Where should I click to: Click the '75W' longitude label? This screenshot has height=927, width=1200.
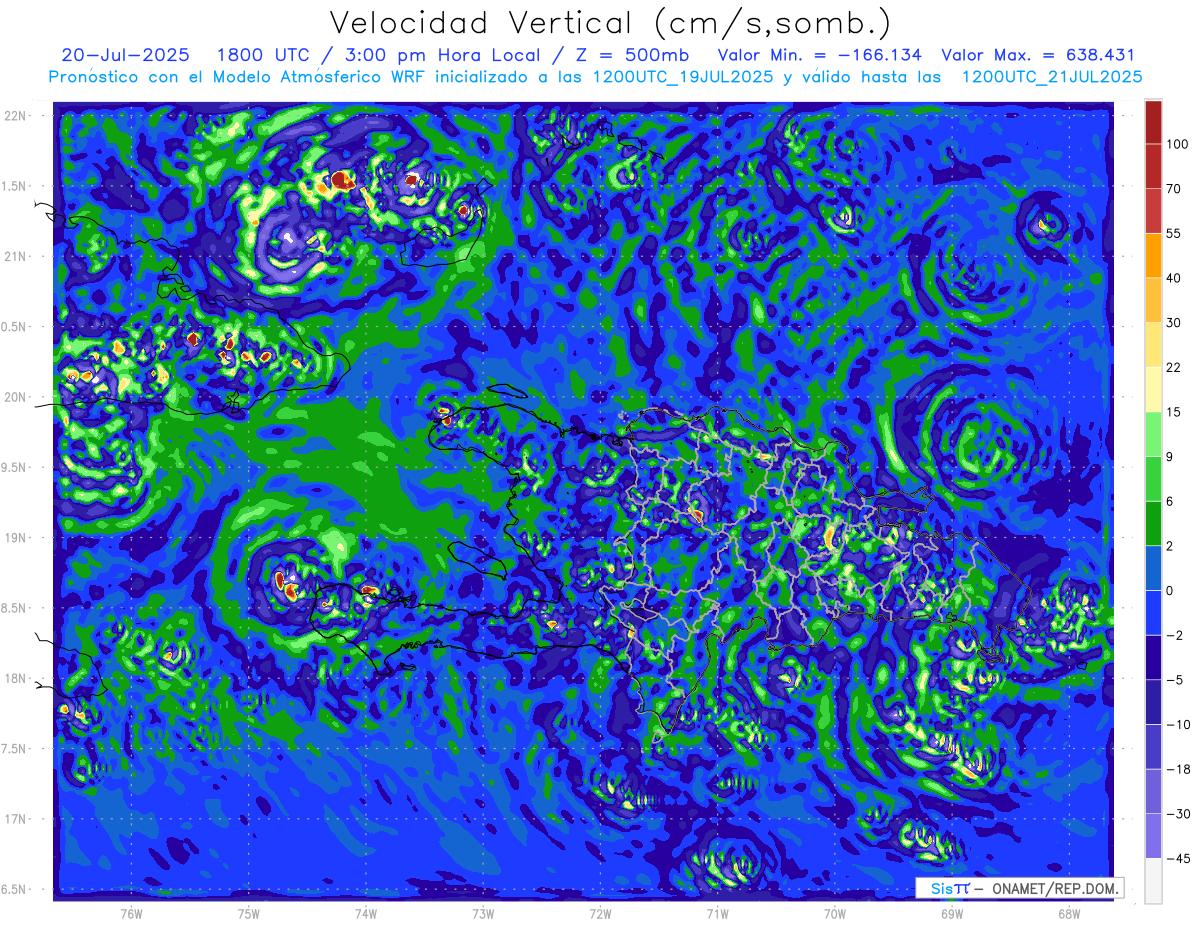point(249,914)
